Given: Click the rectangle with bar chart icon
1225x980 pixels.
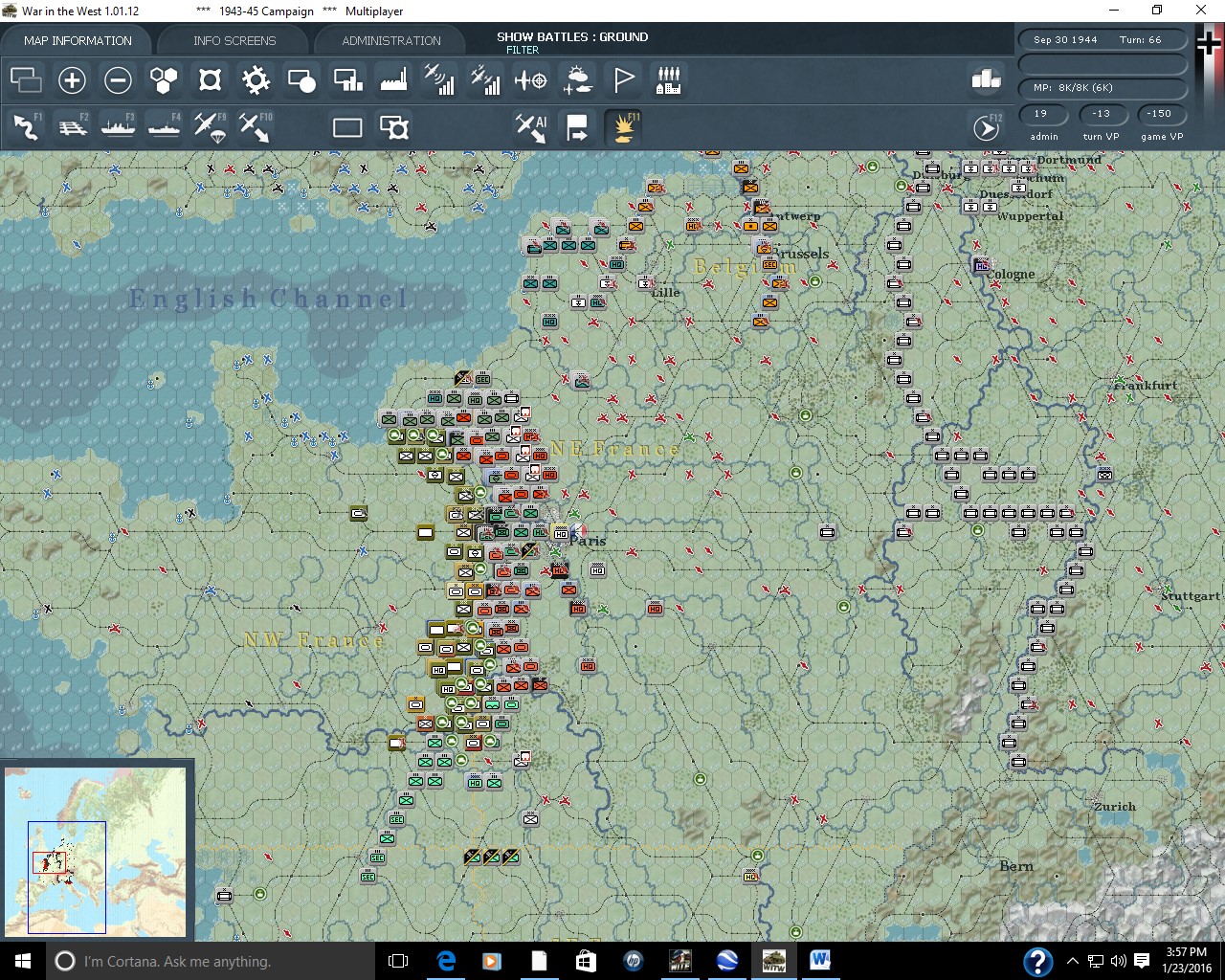Looking at the screenshot, I should (x=347, y=79).
